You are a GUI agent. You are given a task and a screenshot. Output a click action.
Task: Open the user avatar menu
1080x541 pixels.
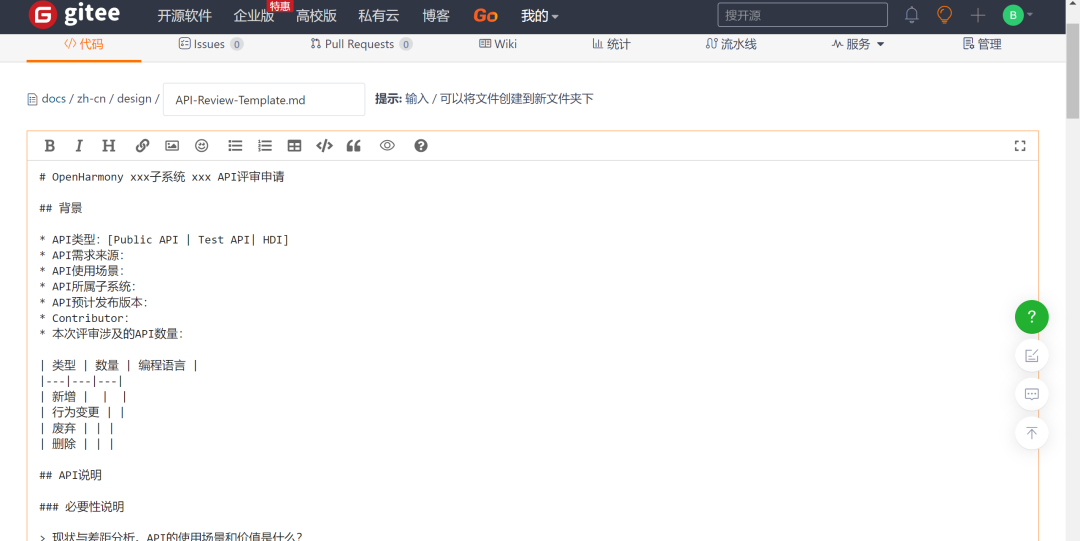1017,14
